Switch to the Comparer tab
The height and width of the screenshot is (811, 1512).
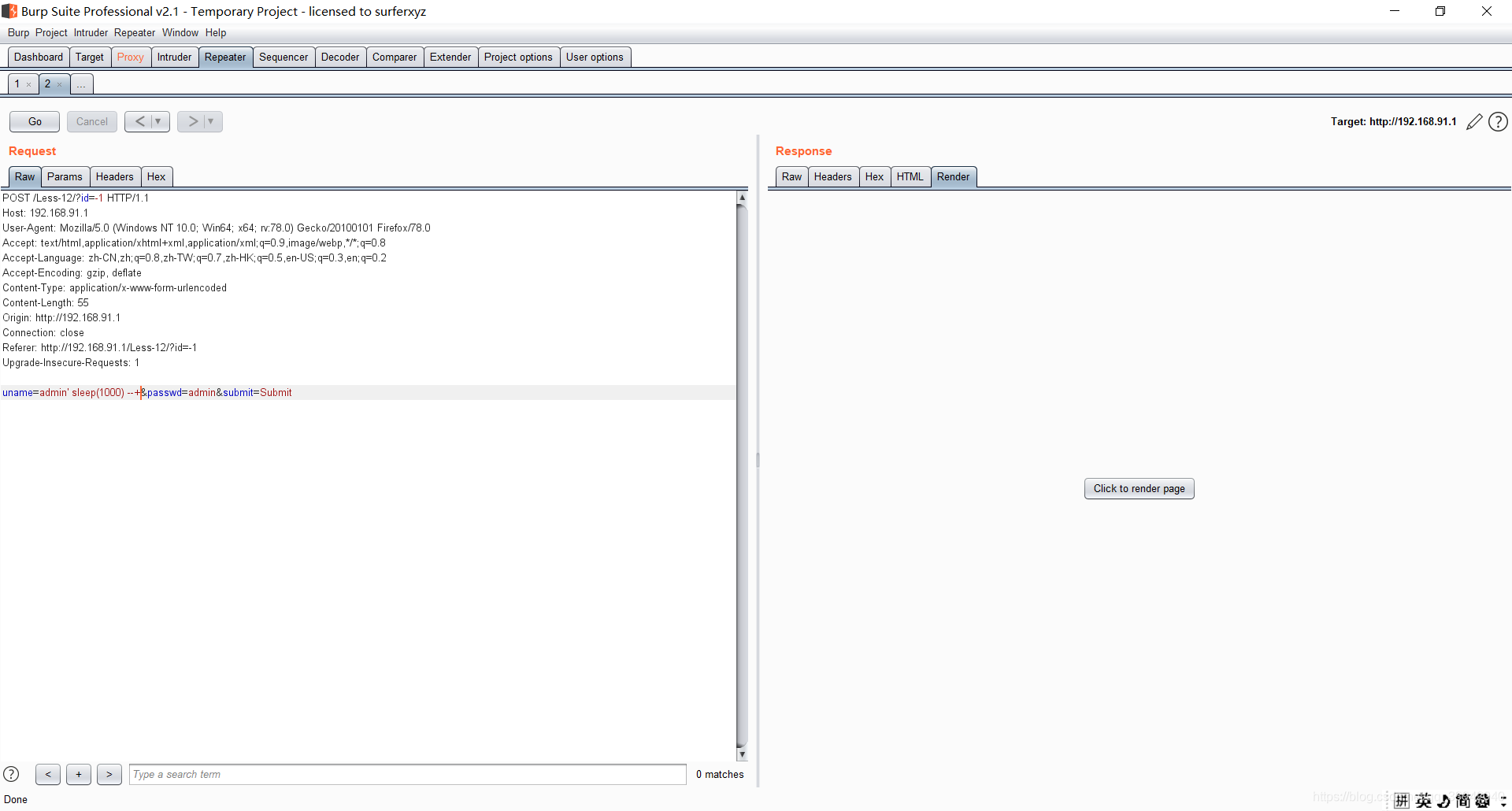point(395,57)
